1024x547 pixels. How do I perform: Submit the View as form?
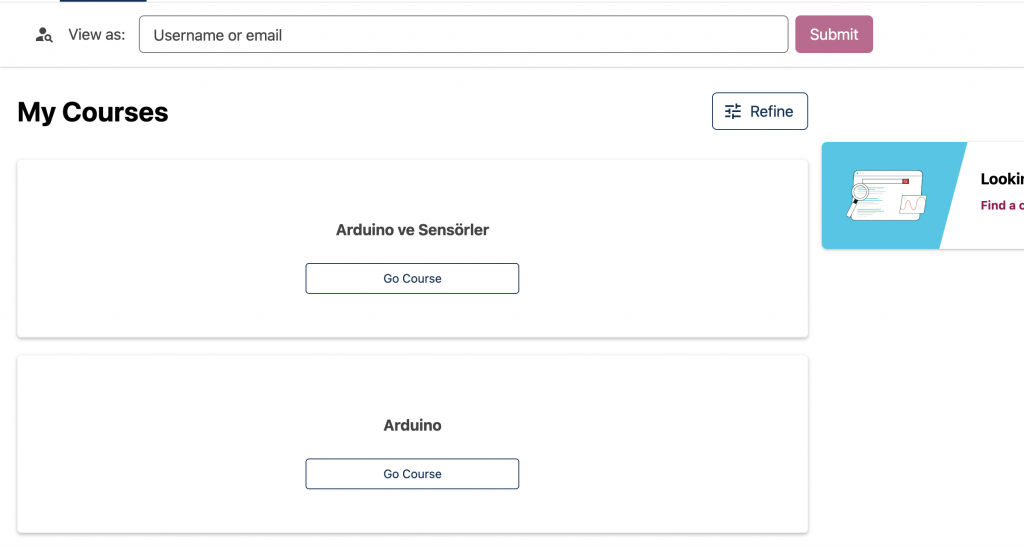834,35
